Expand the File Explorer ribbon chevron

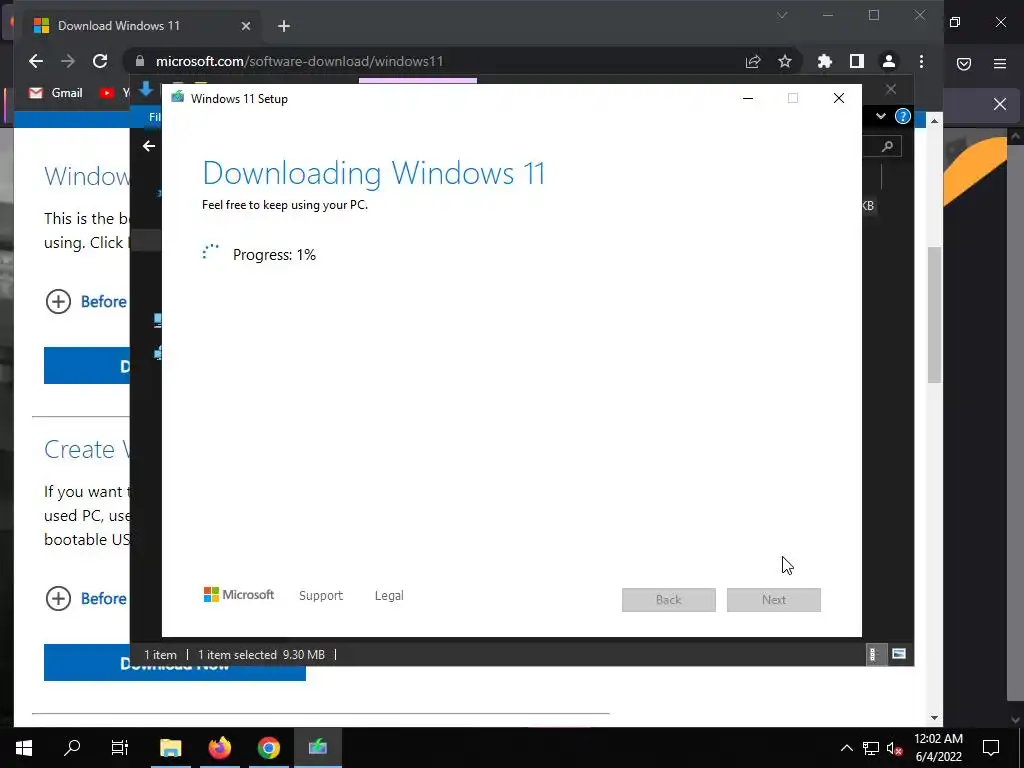click(x=881, y=116)
